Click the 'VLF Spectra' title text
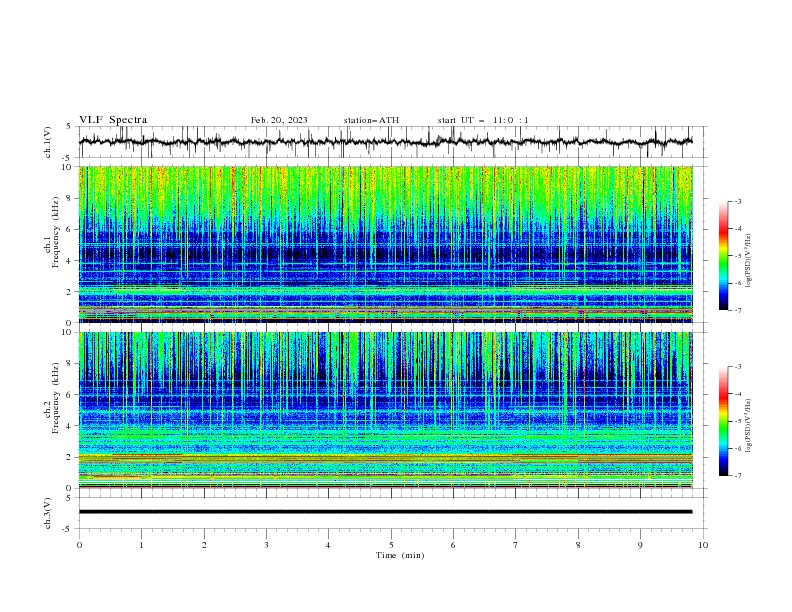The image size is (792, 612). point(113,120)
